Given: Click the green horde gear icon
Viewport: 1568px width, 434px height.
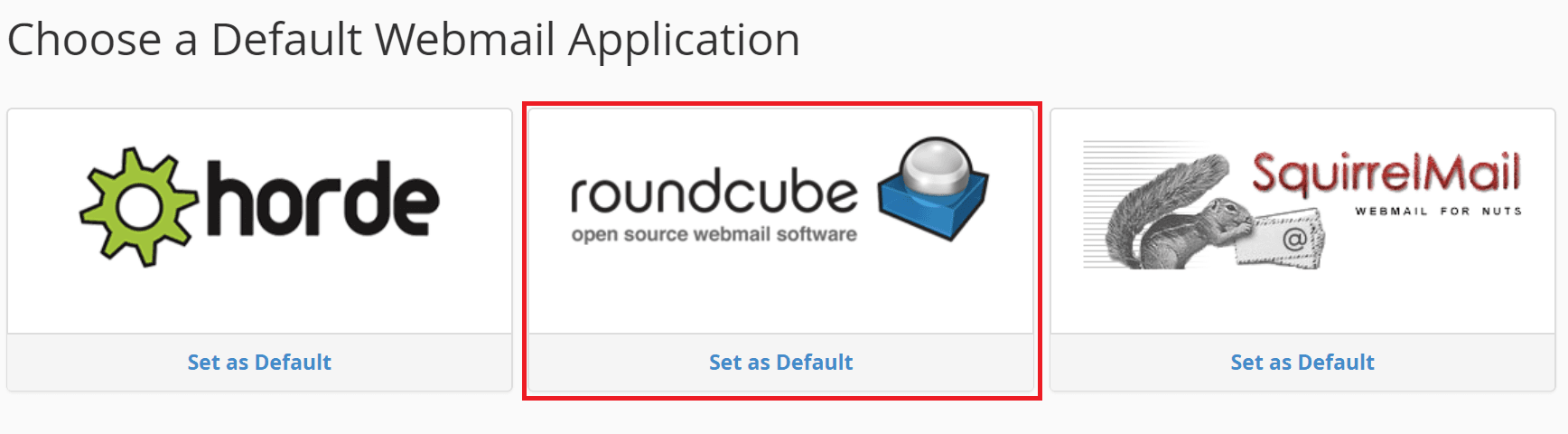Looking at the screenshot, I should tap(138, 207).
